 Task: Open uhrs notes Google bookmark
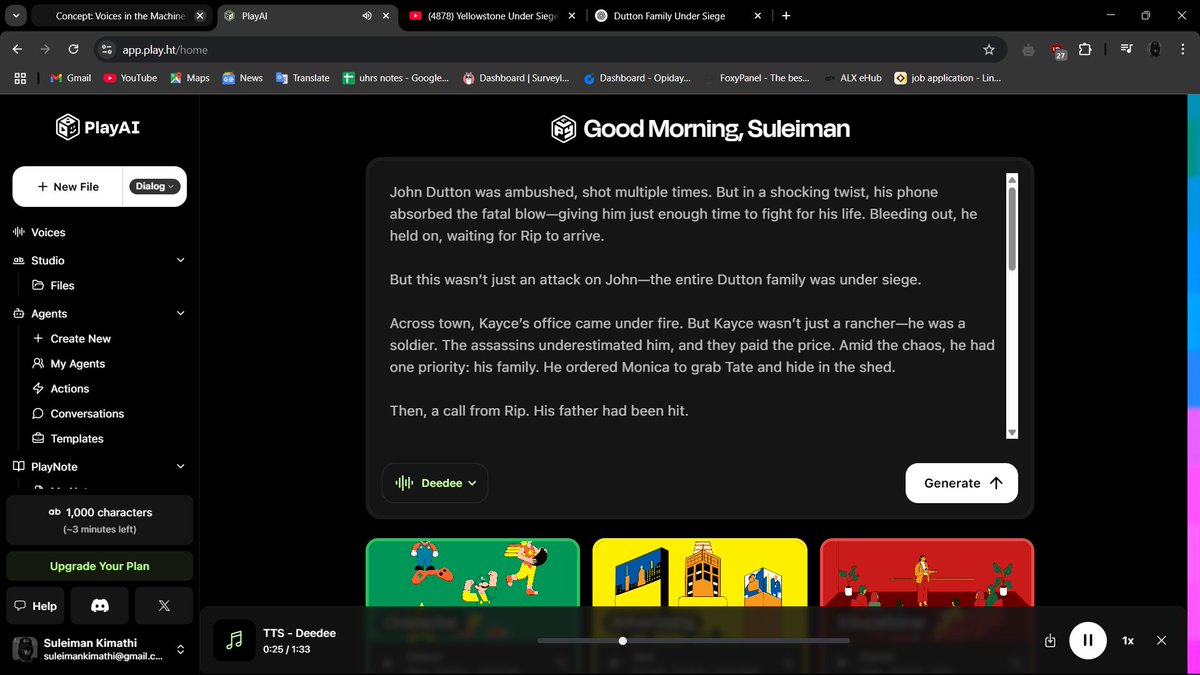[396, 78]
